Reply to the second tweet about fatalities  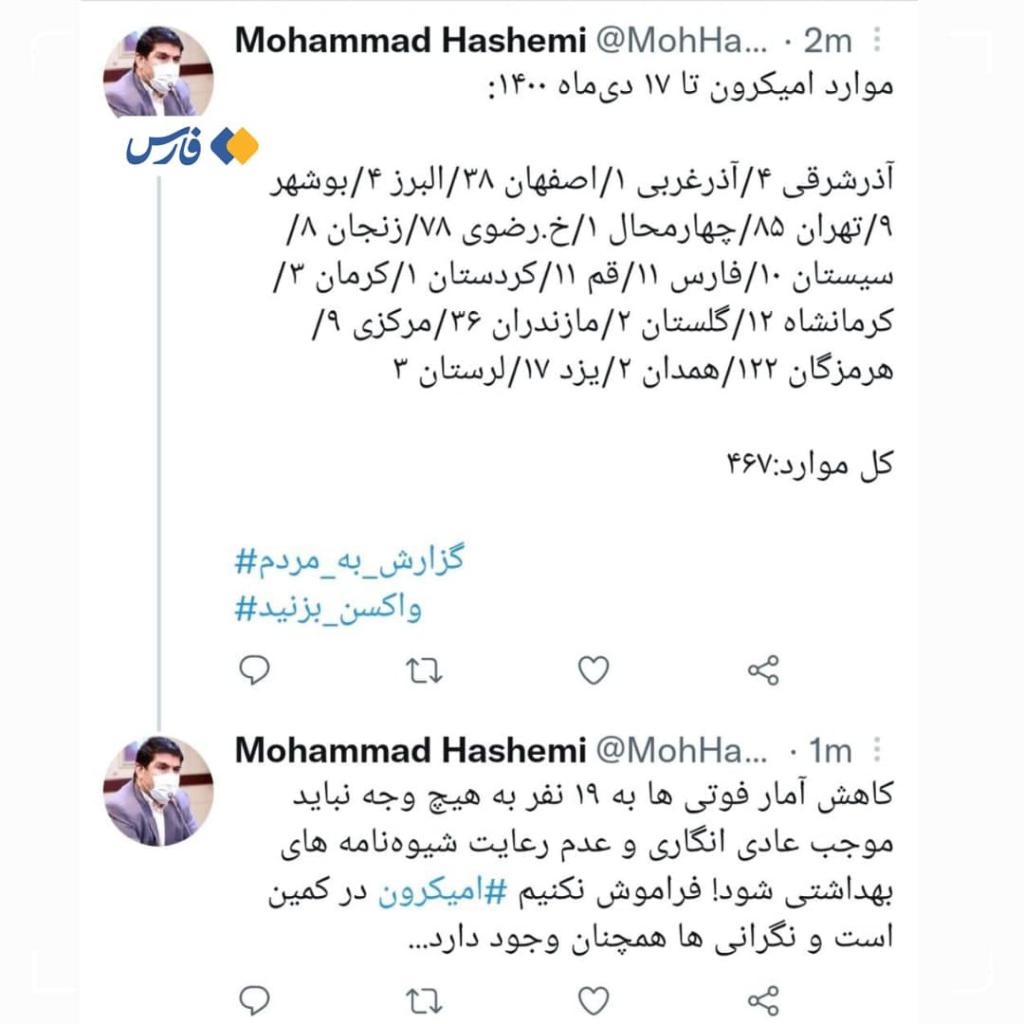tap(255, 1000)
